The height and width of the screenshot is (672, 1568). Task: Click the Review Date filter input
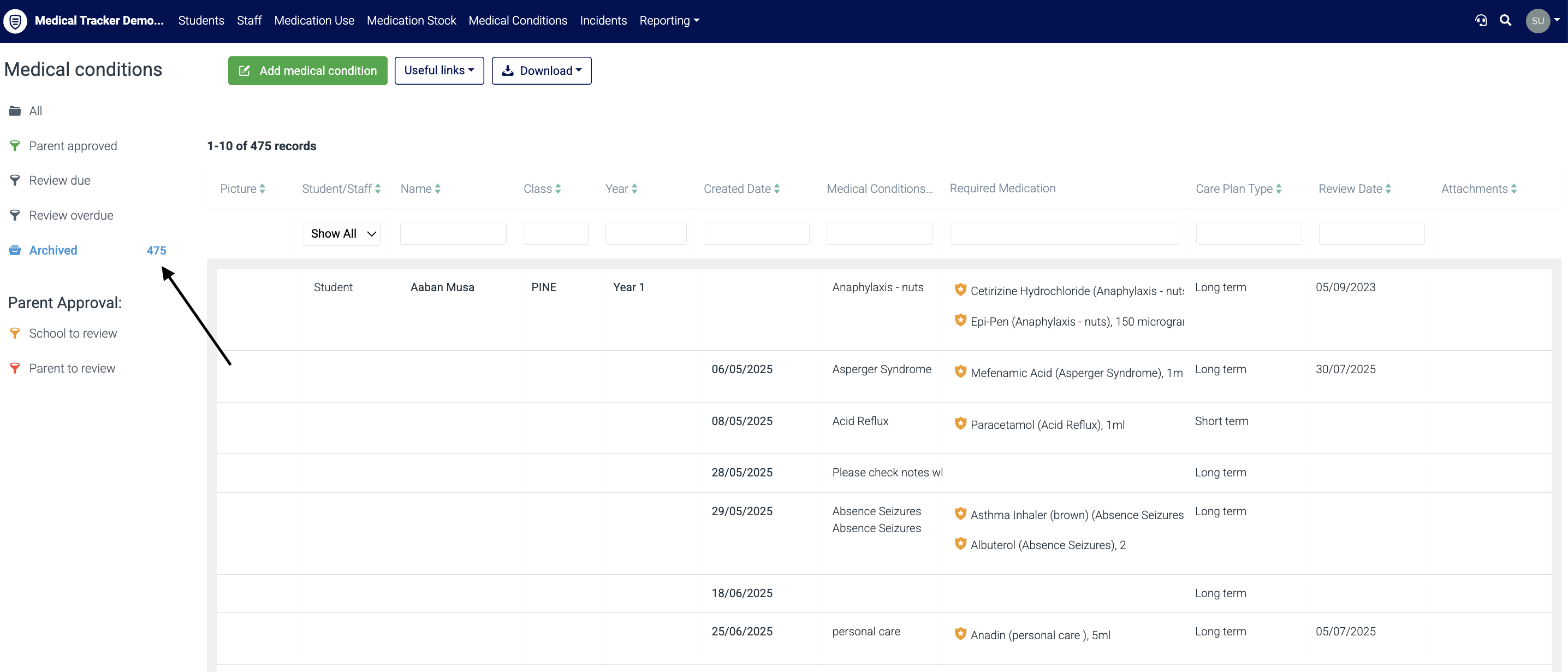(x=1371, y=233)
